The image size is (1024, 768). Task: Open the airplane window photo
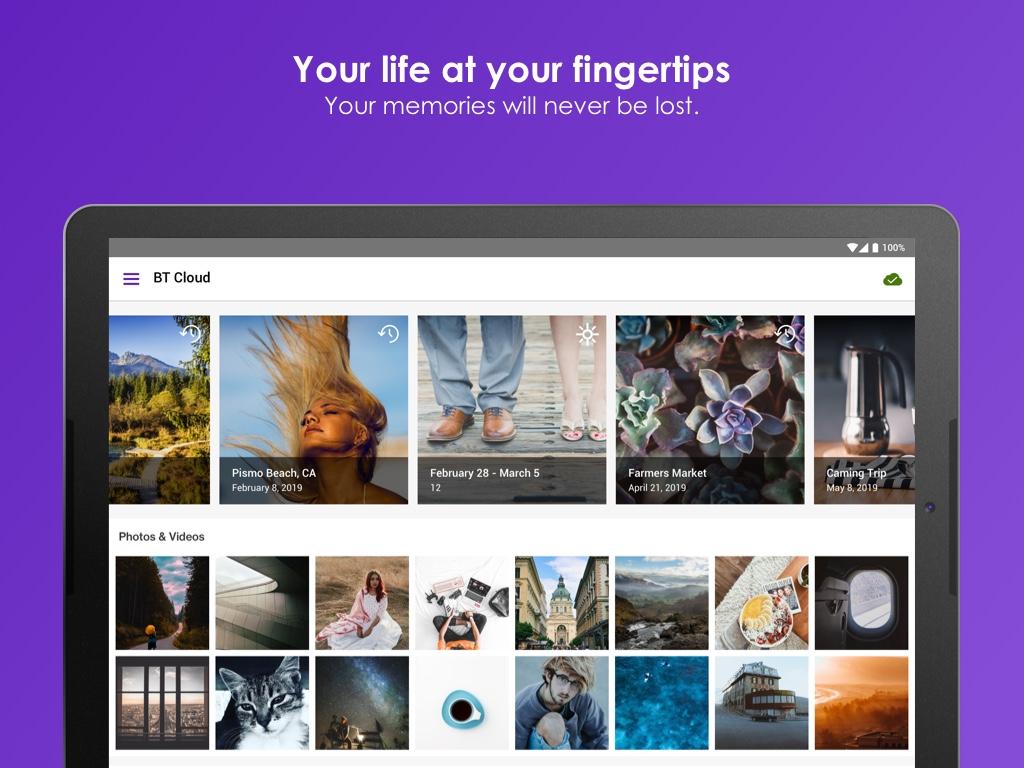861,603
